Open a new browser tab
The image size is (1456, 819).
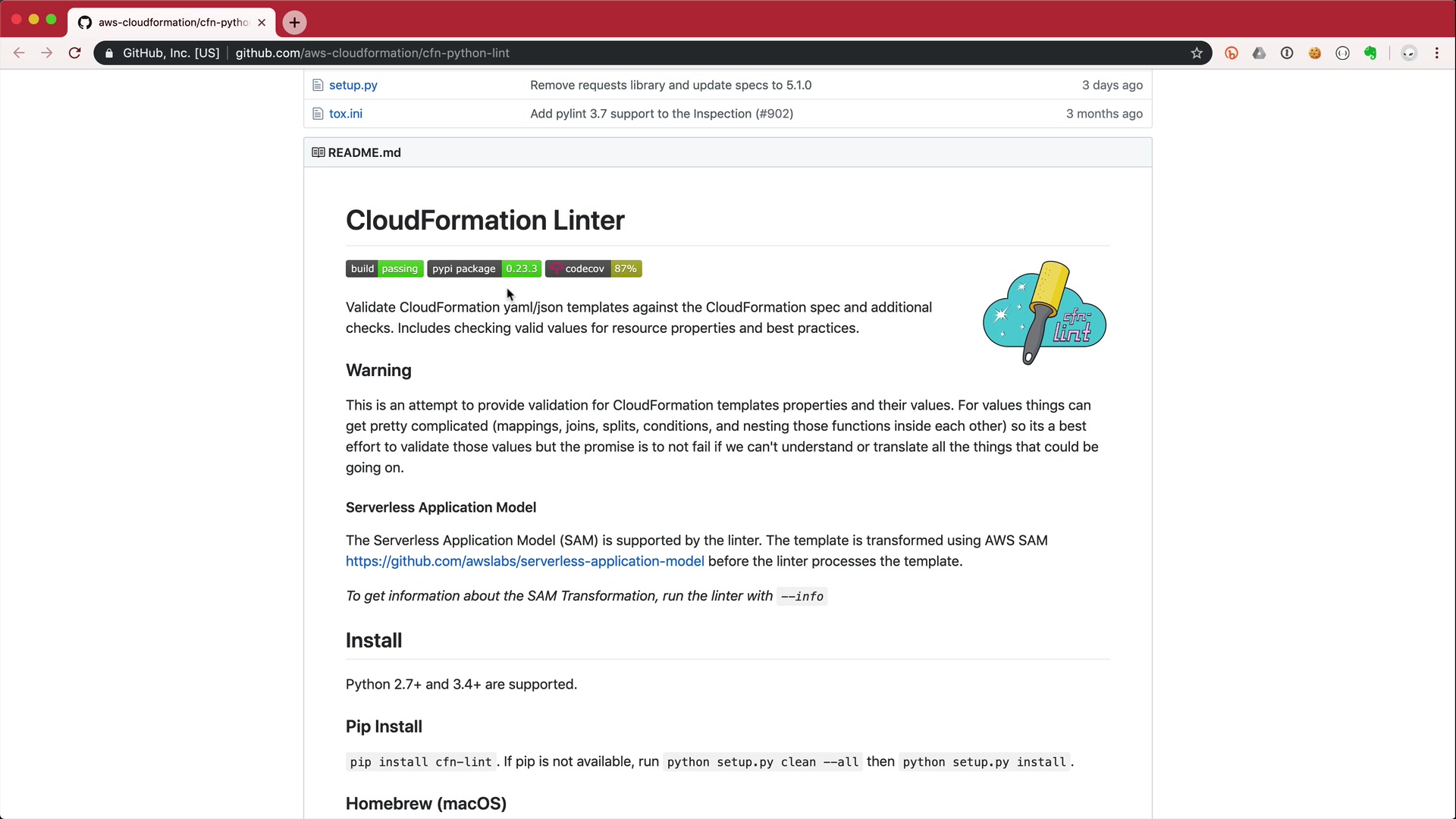[294, 23]
